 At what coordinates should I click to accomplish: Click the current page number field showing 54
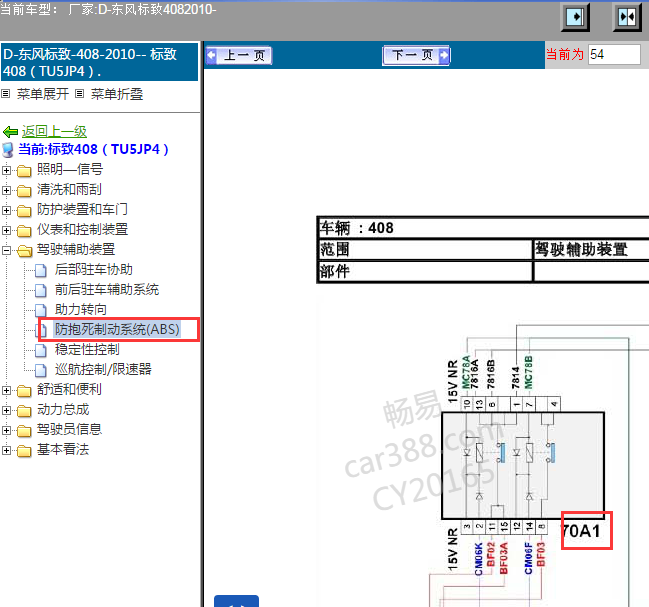pos(614,55)
